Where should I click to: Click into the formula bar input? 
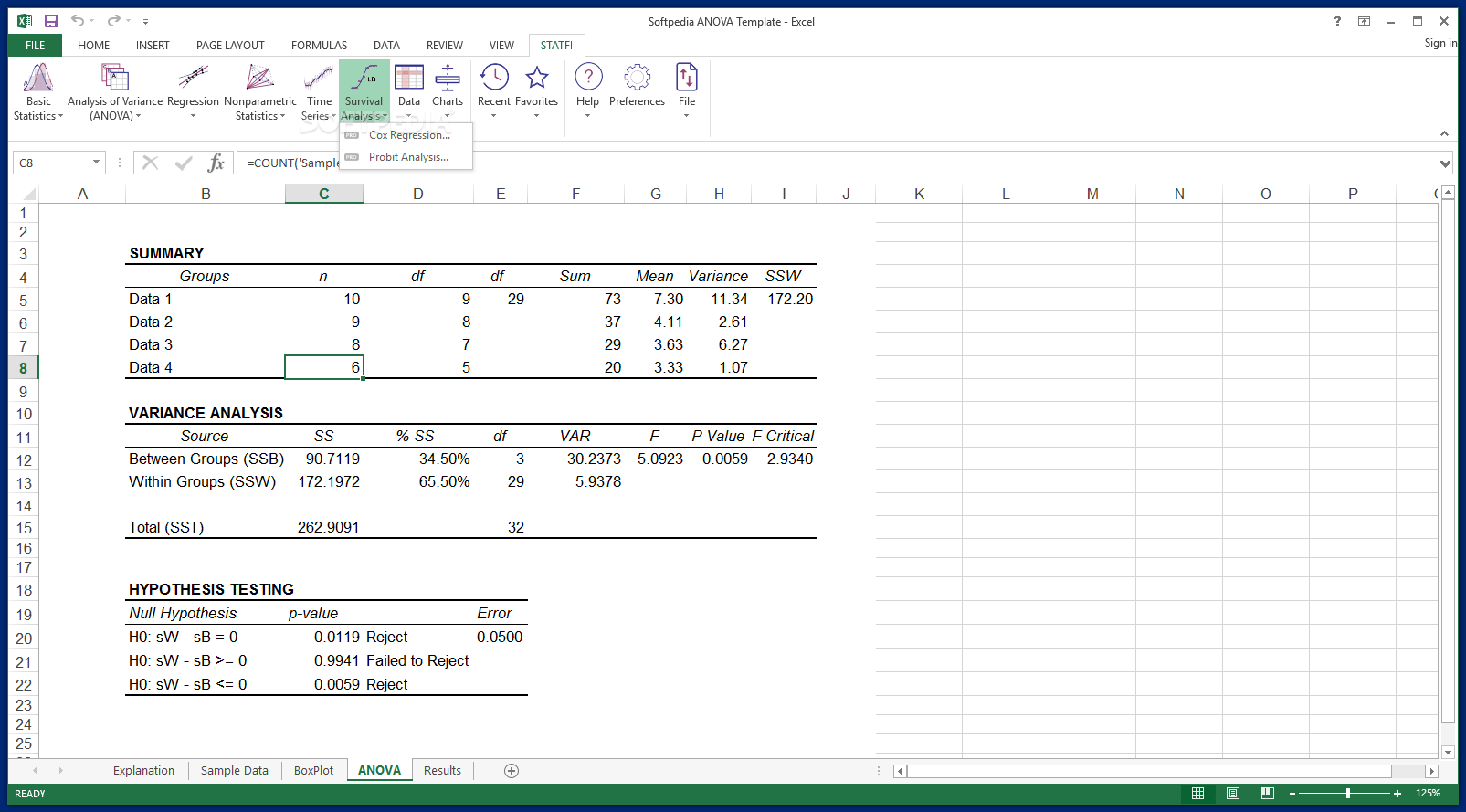click(836, 163)
